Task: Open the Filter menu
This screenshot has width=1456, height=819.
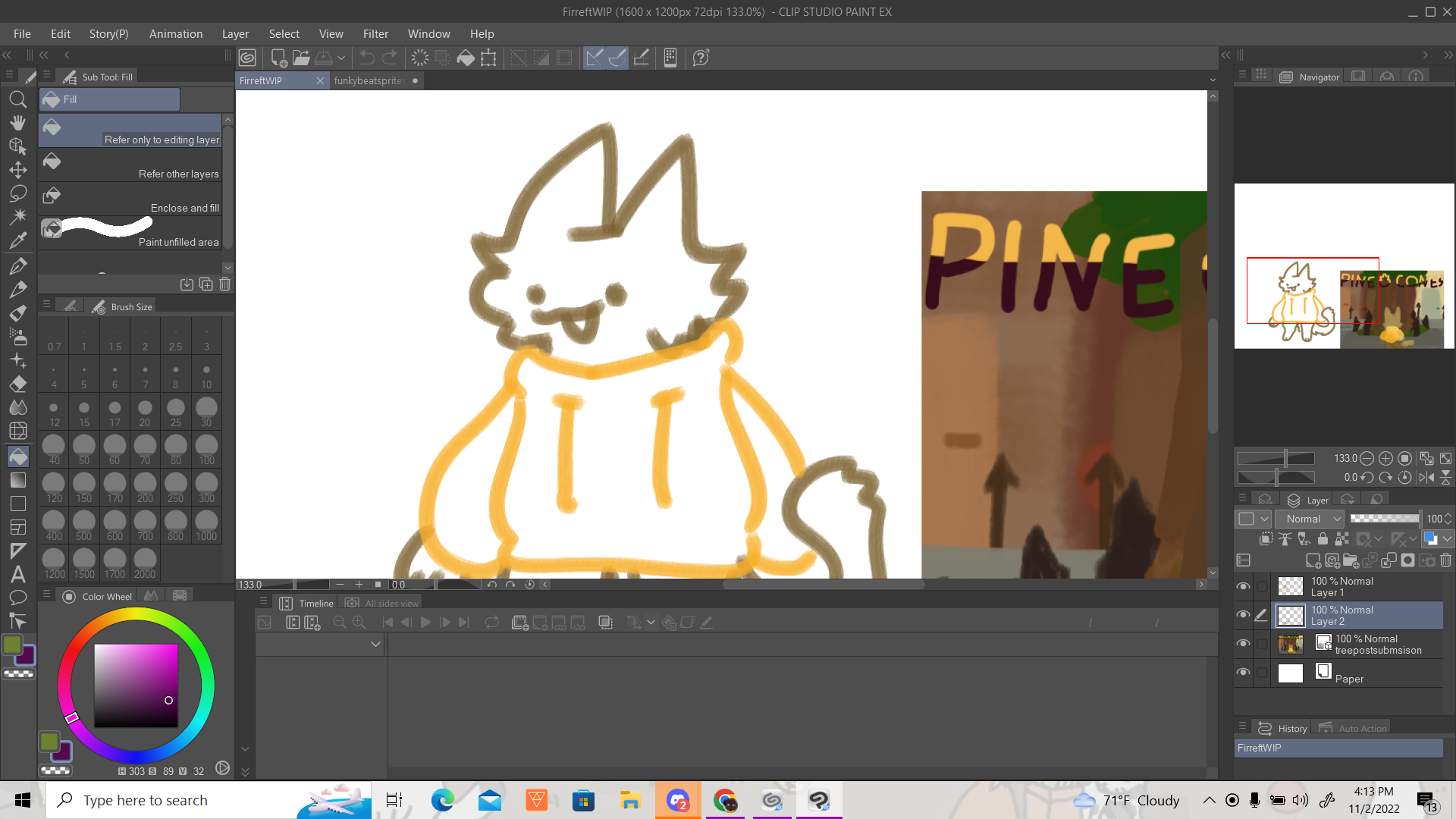Action: point(375,34)
